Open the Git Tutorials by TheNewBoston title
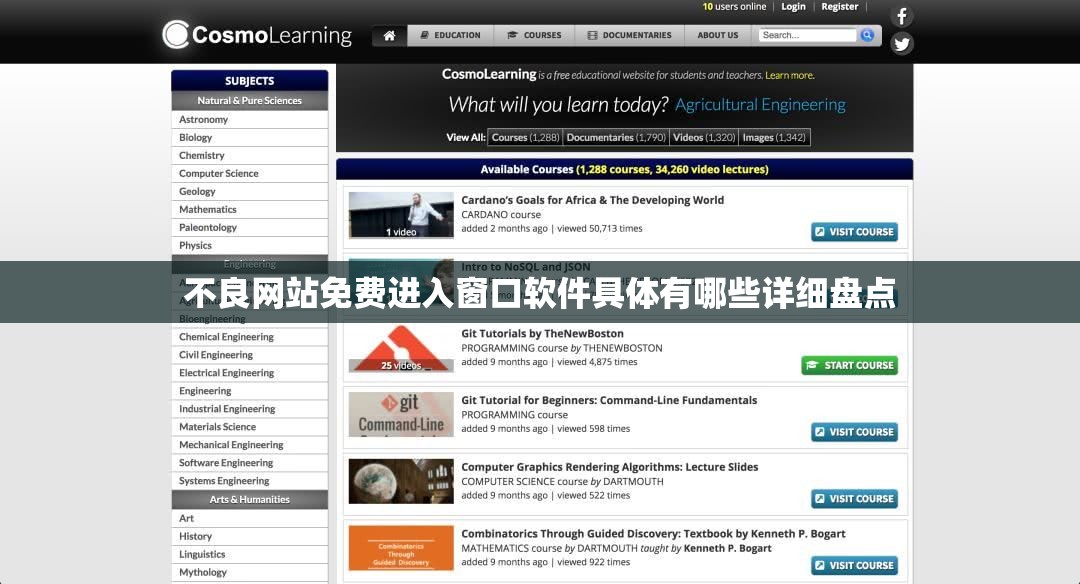The image size is (1080, 584). 543,334
